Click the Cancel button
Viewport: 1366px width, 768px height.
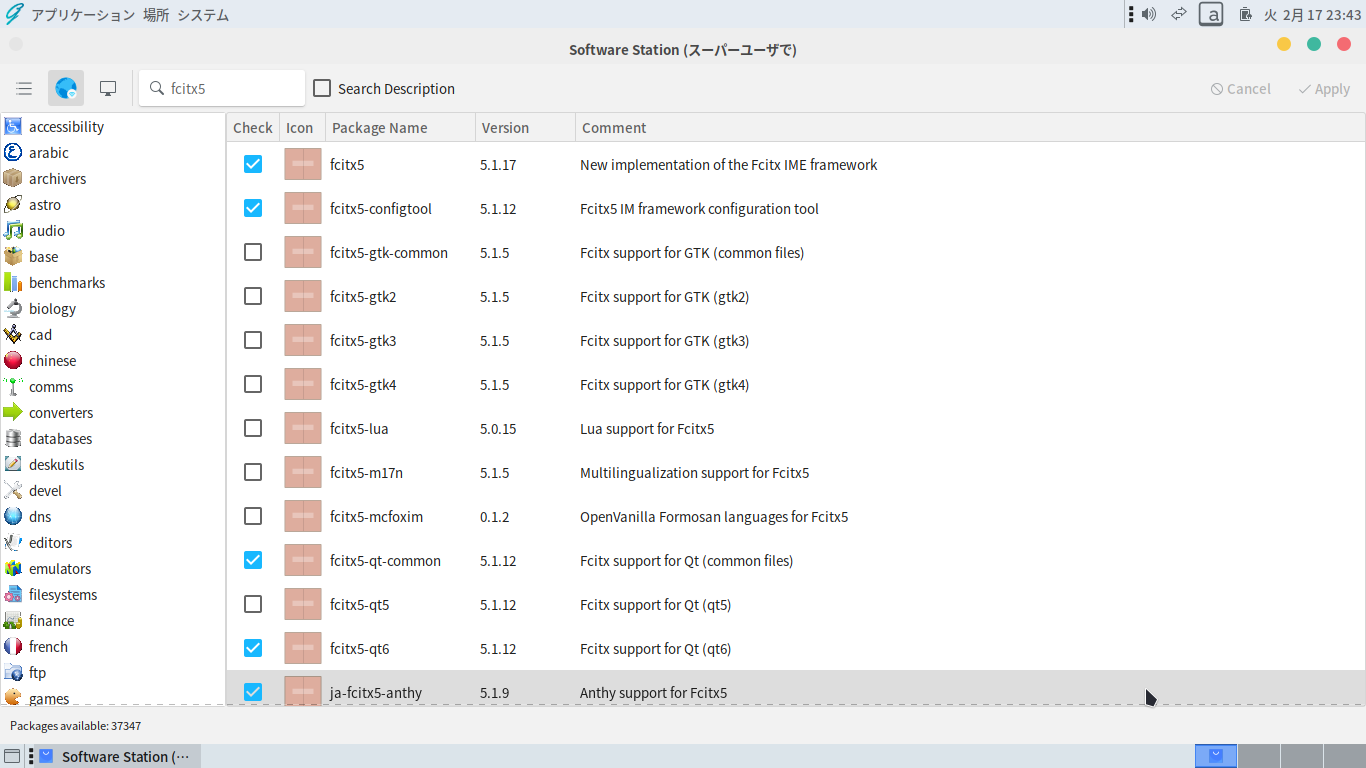tap(1240, 89)
